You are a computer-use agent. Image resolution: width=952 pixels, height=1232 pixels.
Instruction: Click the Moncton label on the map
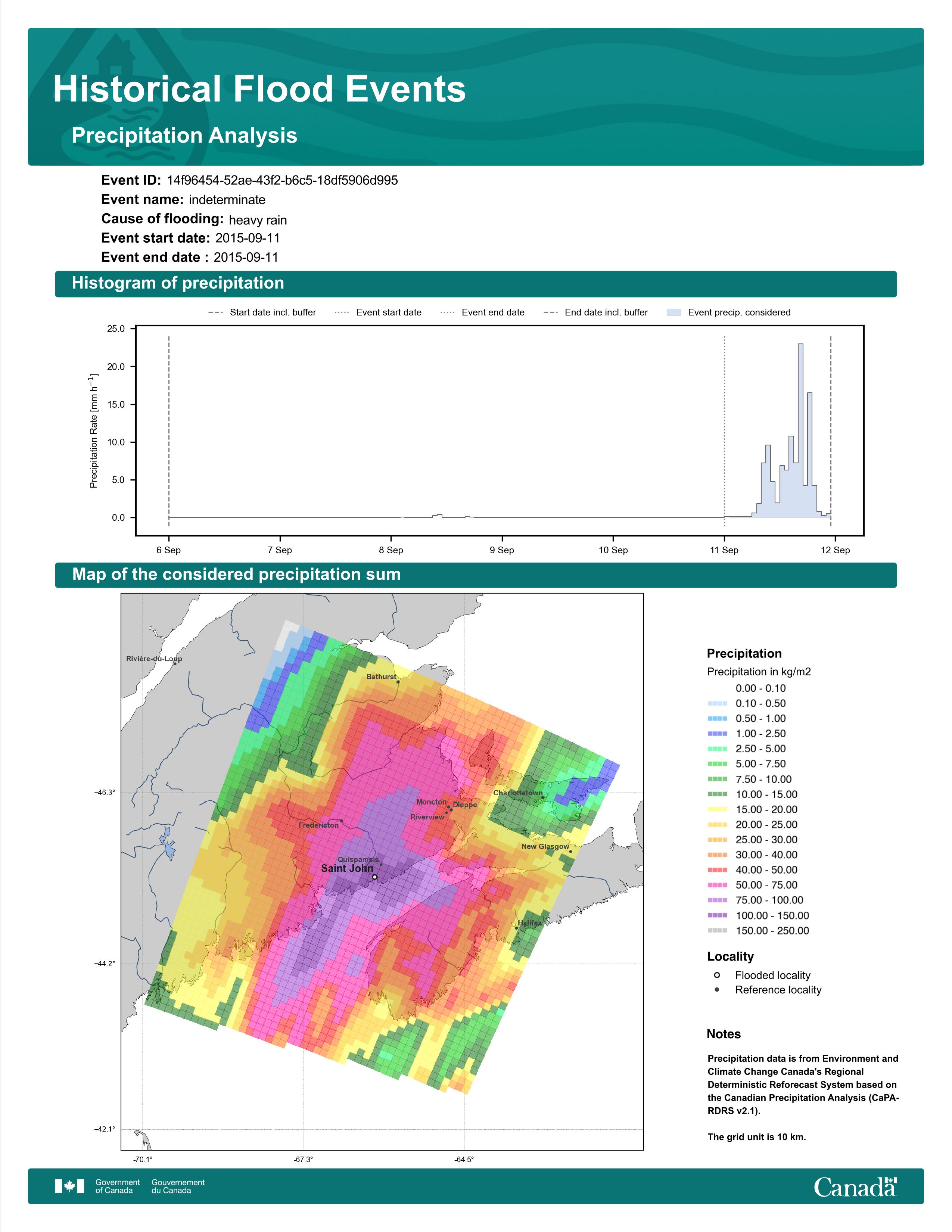tap(432, 802)
